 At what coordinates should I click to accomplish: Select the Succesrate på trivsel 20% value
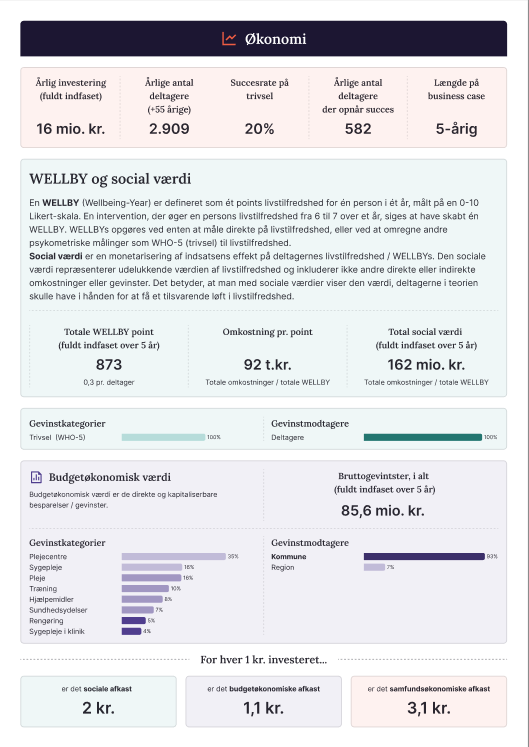point(259,129)
